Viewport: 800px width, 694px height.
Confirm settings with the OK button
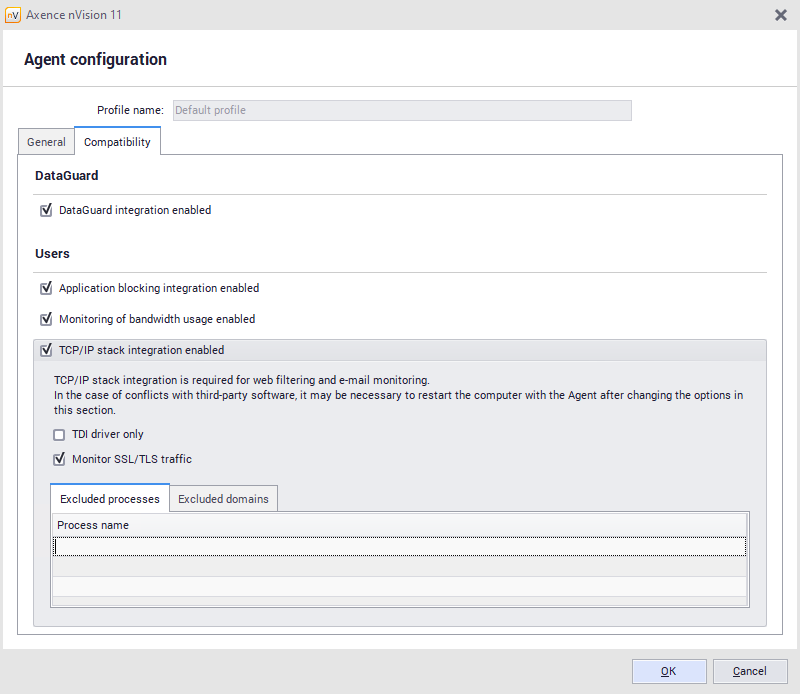pos(669,671)
